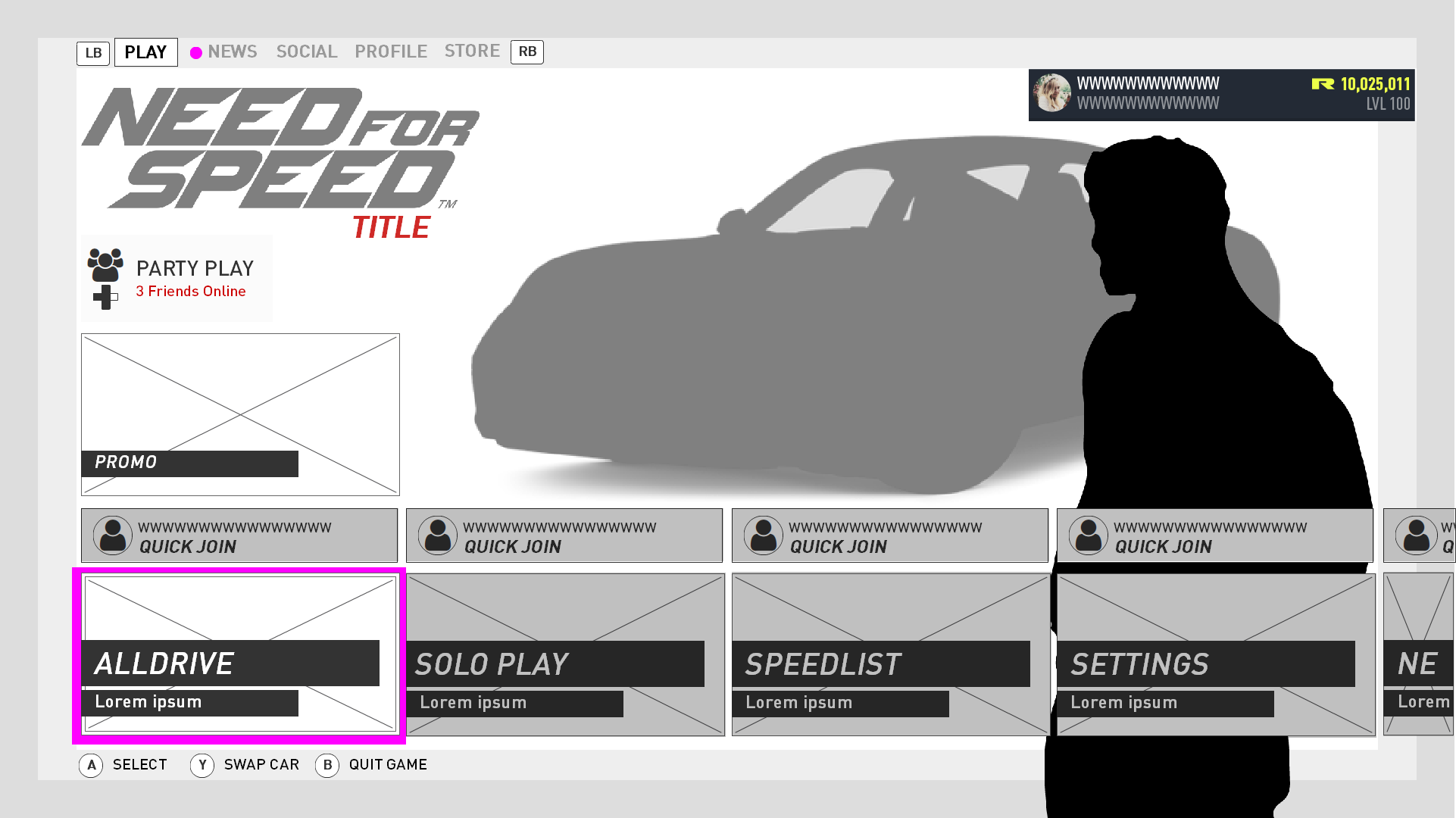This screenshot has height=818, width=1456.
Task: Click the plus icon below Party Play
Action: point(105,297)
